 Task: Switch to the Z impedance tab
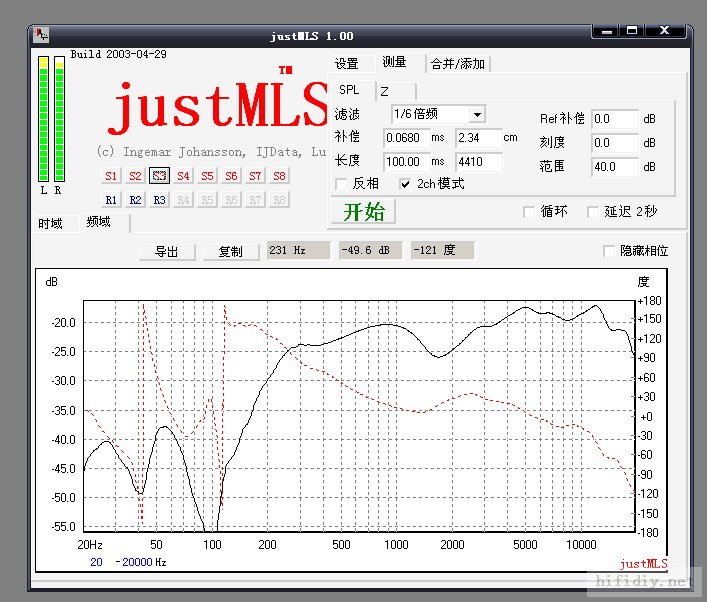384,91
